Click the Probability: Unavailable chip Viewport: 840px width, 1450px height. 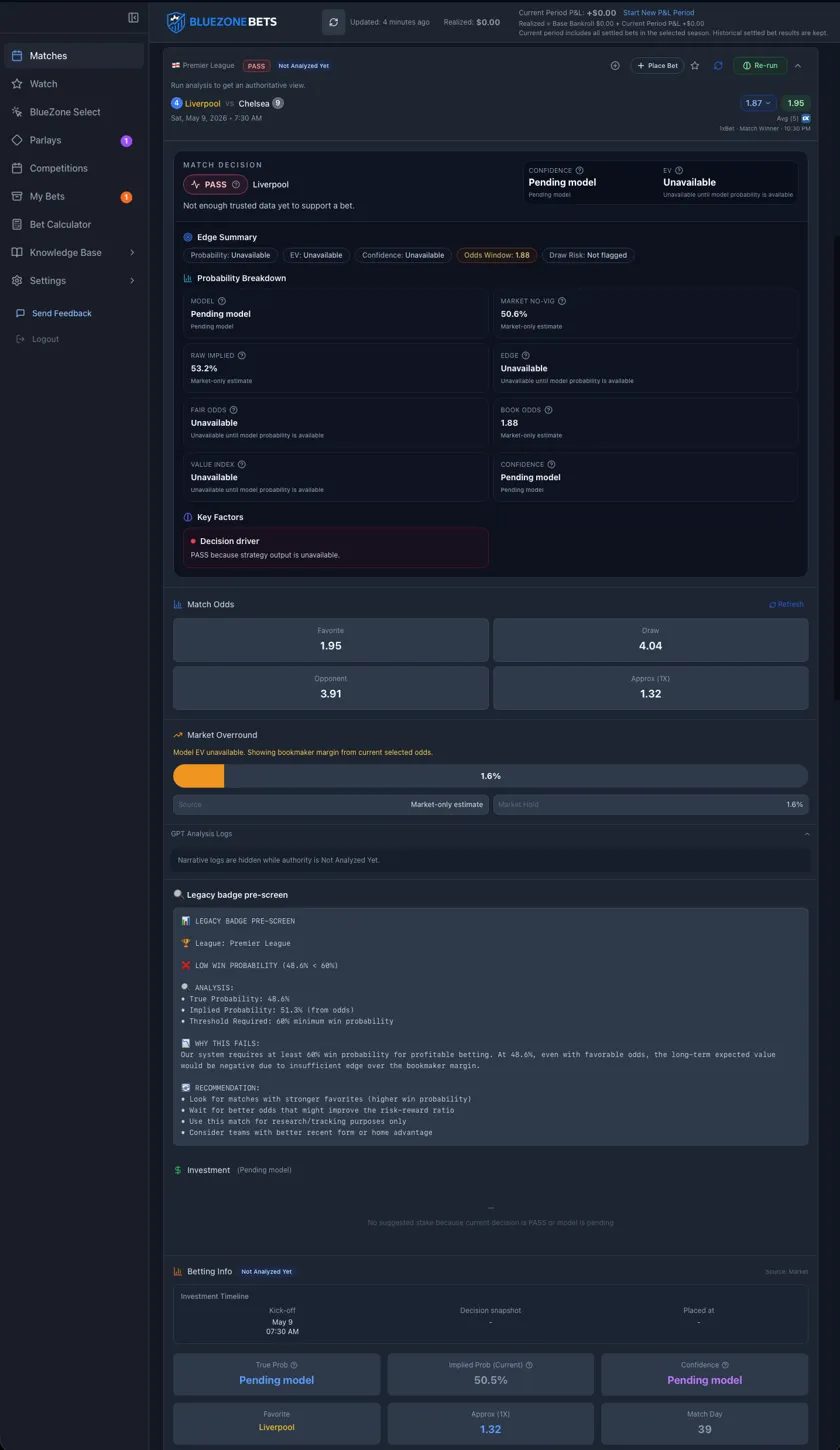pos(230,255)
